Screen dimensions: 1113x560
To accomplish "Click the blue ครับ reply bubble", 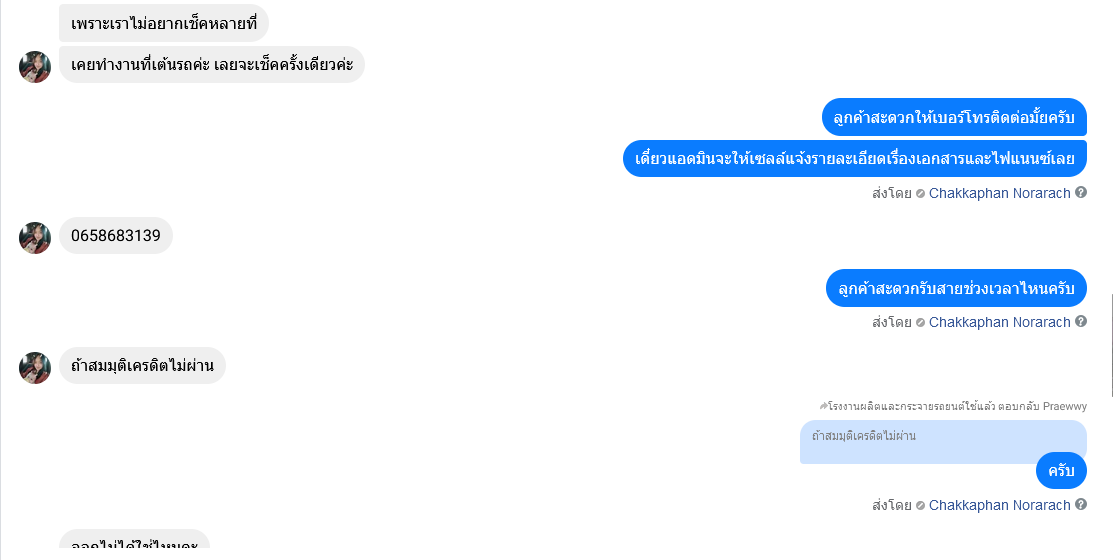I will (1061, 471).
